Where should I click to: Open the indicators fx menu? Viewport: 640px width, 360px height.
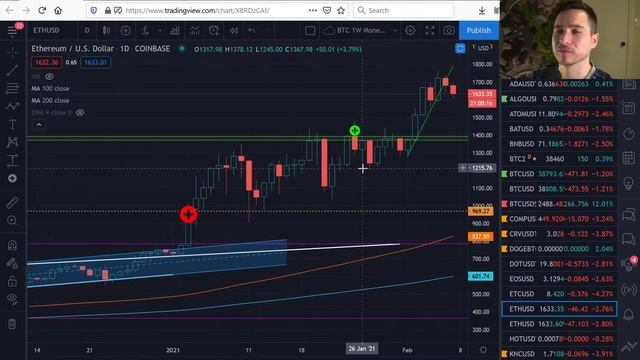pyautogui.click(x=145, y=31)
